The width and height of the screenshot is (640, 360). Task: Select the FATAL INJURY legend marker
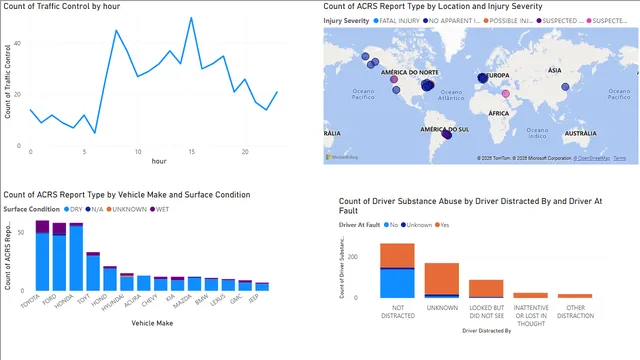tap(376, 21)
